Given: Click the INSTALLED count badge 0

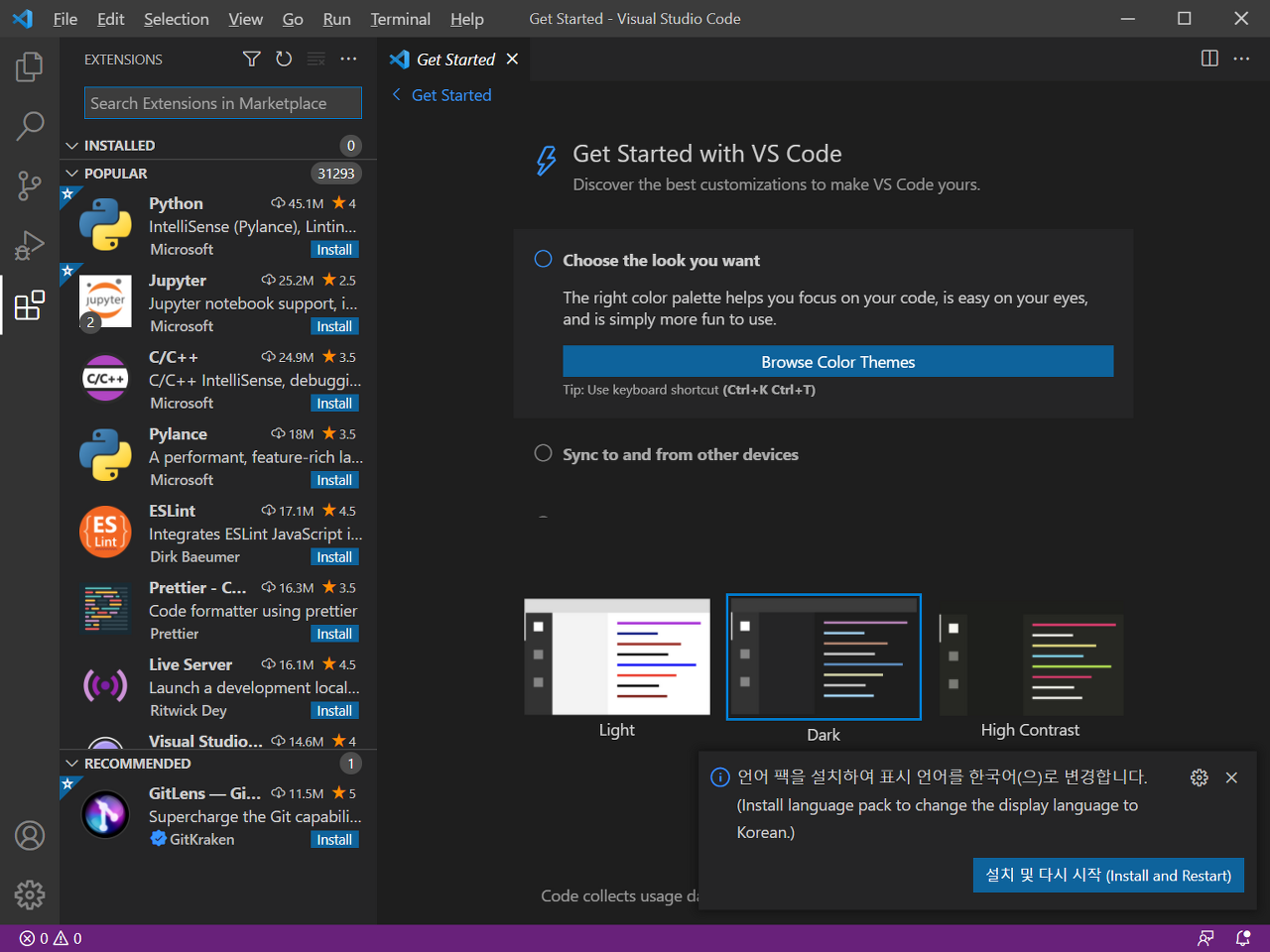Looking at the screenshot, I should (x=350, y=146).
